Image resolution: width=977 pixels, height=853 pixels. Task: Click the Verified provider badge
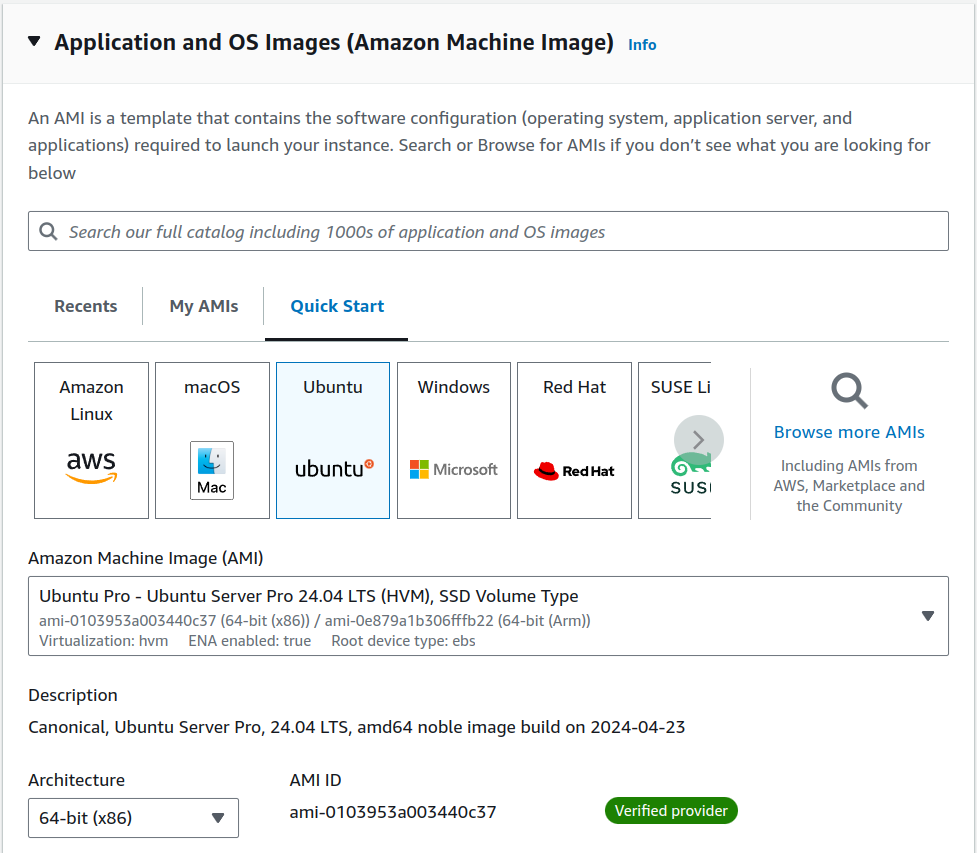(671, 811)
